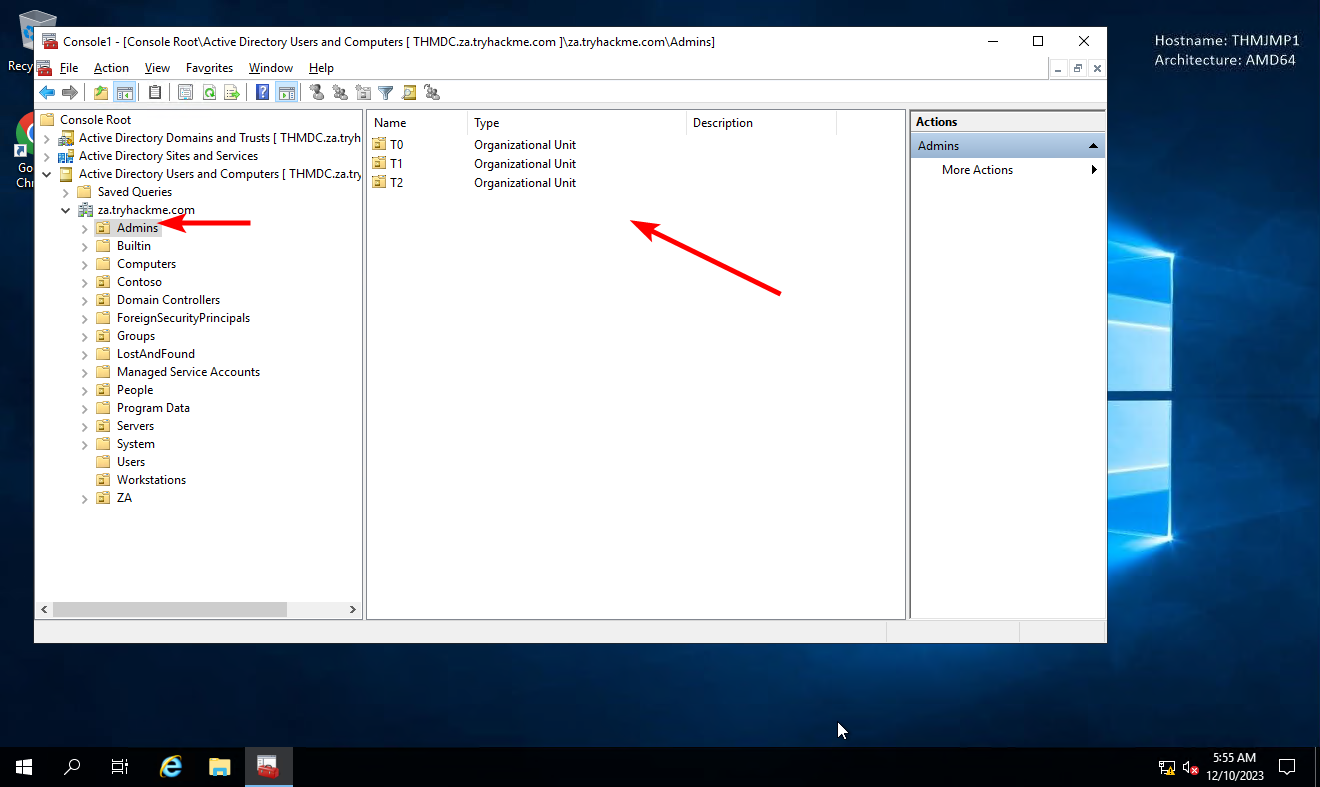The height and width of the screenshot is (787, 1320).
Task: Create new organizational unit via toolbar icon
Action: pos(363,92)
